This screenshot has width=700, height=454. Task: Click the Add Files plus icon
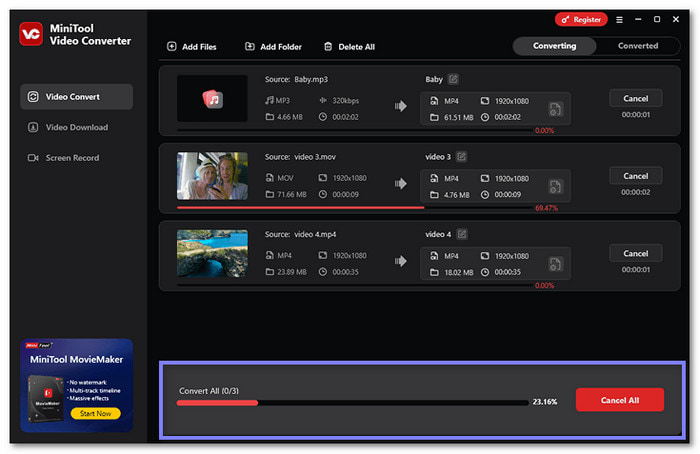[172, 46]
